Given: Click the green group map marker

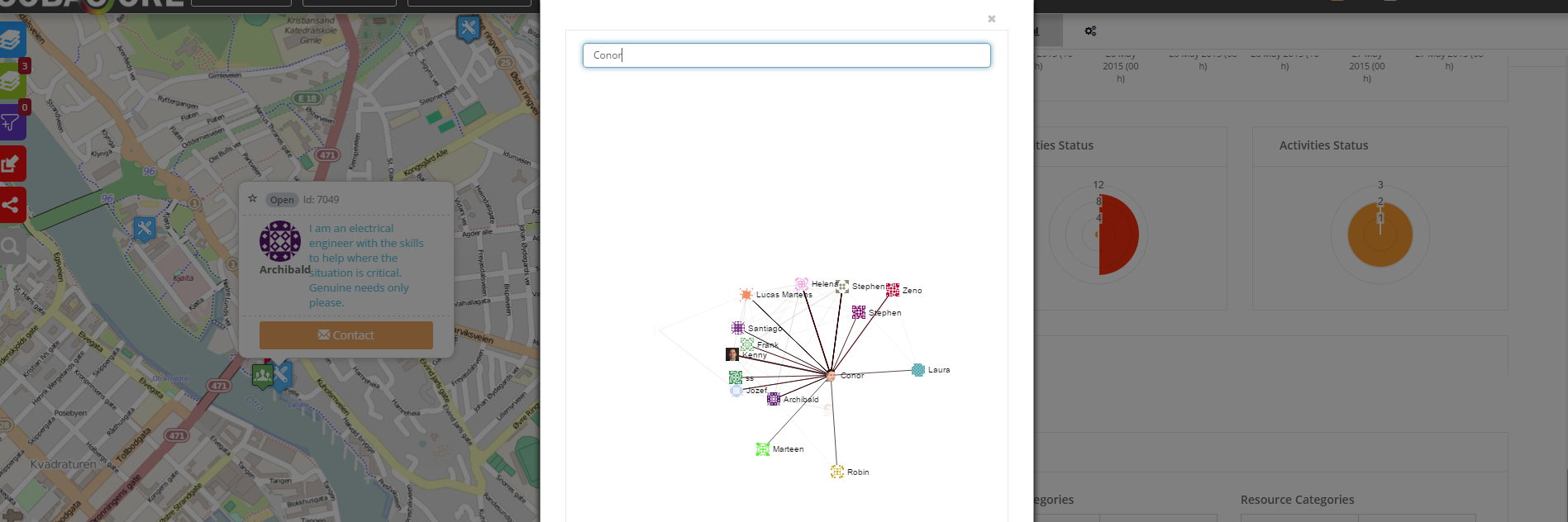Looking at the screenshot, I should (x=263, y=376).
